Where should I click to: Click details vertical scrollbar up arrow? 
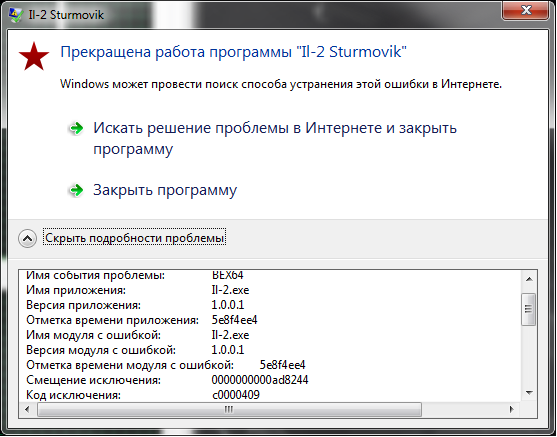click(x=529, y=279)
